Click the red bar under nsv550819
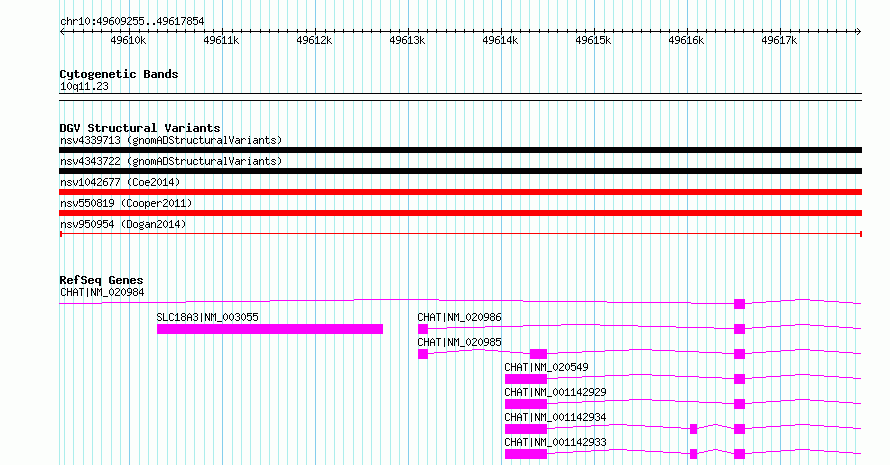Viewport: 890px width, 465px height. [460, 213]
